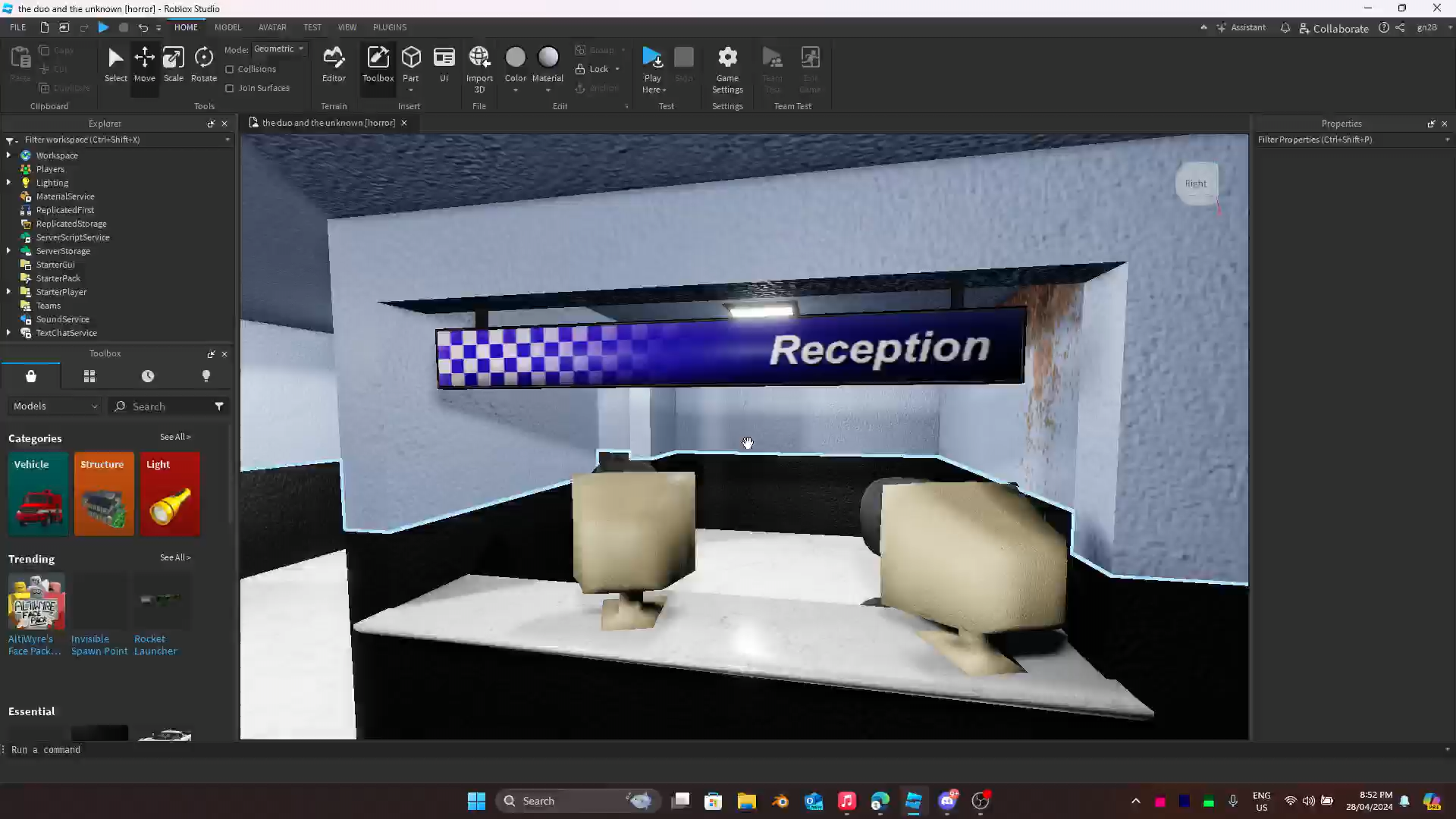Click See All next to Categories
Screen dimensions: 1456x819
(x=175, y=437)
